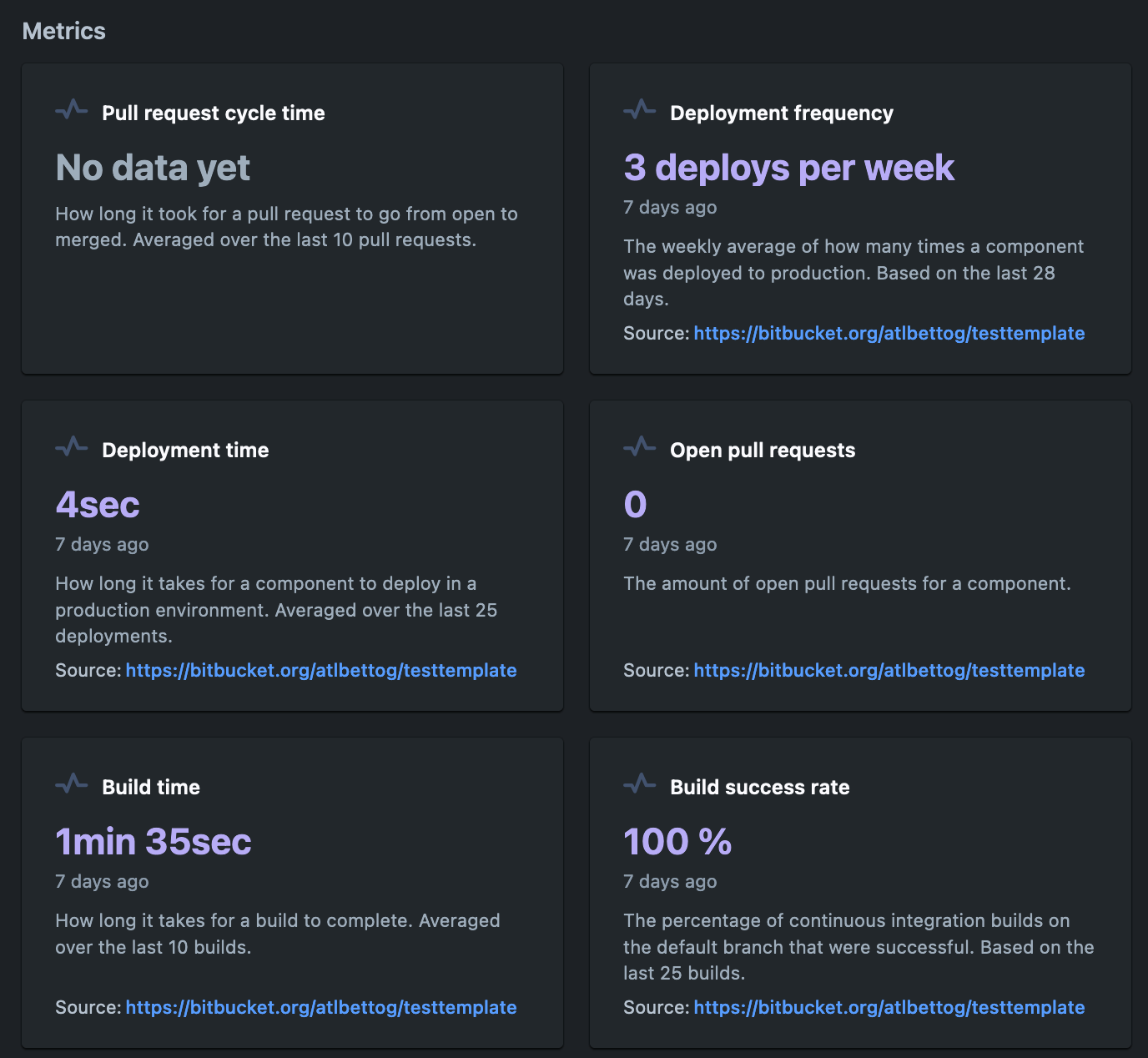Click the Pull request cycle time title
This screenshot has width=1148, height=1058.
tap(213, 113)
